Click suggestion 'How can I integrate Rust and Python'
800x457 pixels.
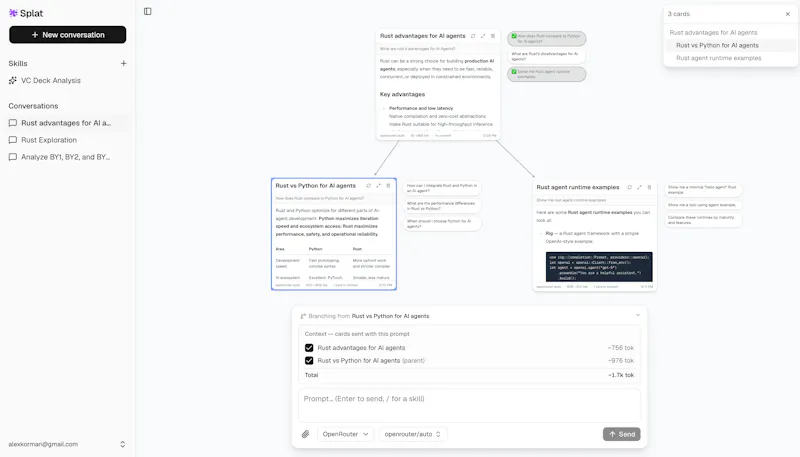[x=442, y=188]
